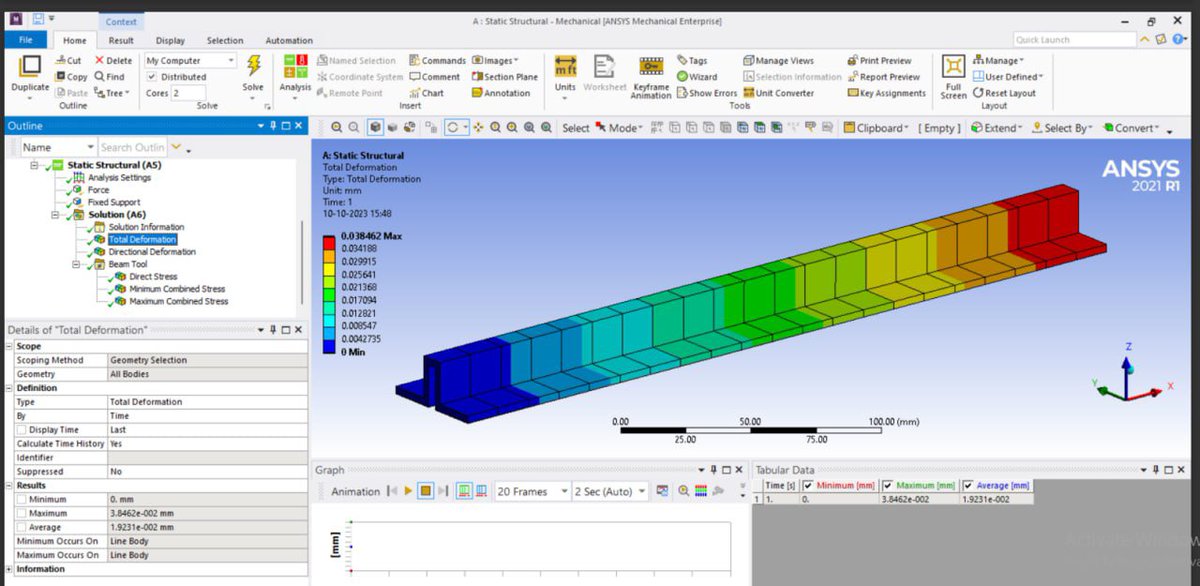The image size is (1200, 586).
Task: Open the Tags tool
Action: (692, 61)
